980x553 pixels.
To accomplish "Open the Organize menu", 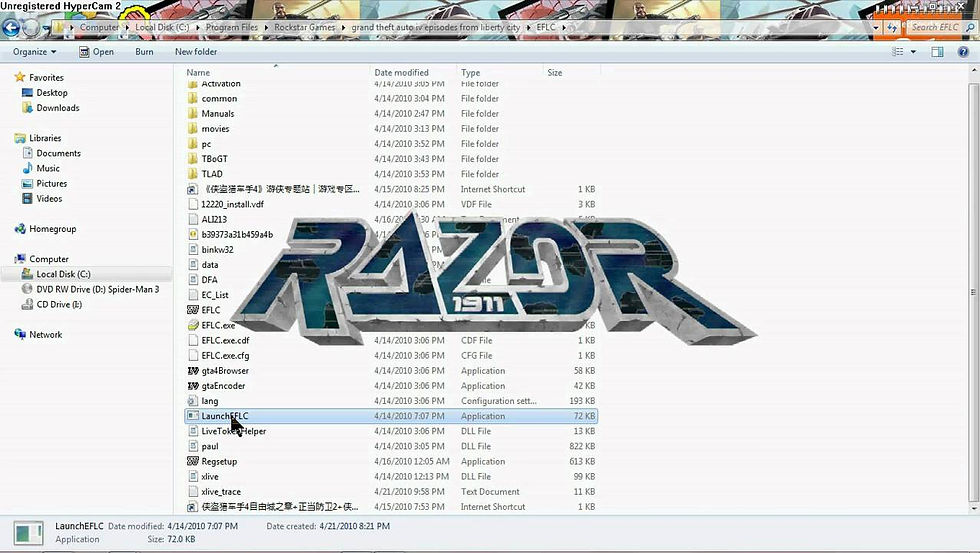I will [x=34, y=52].
